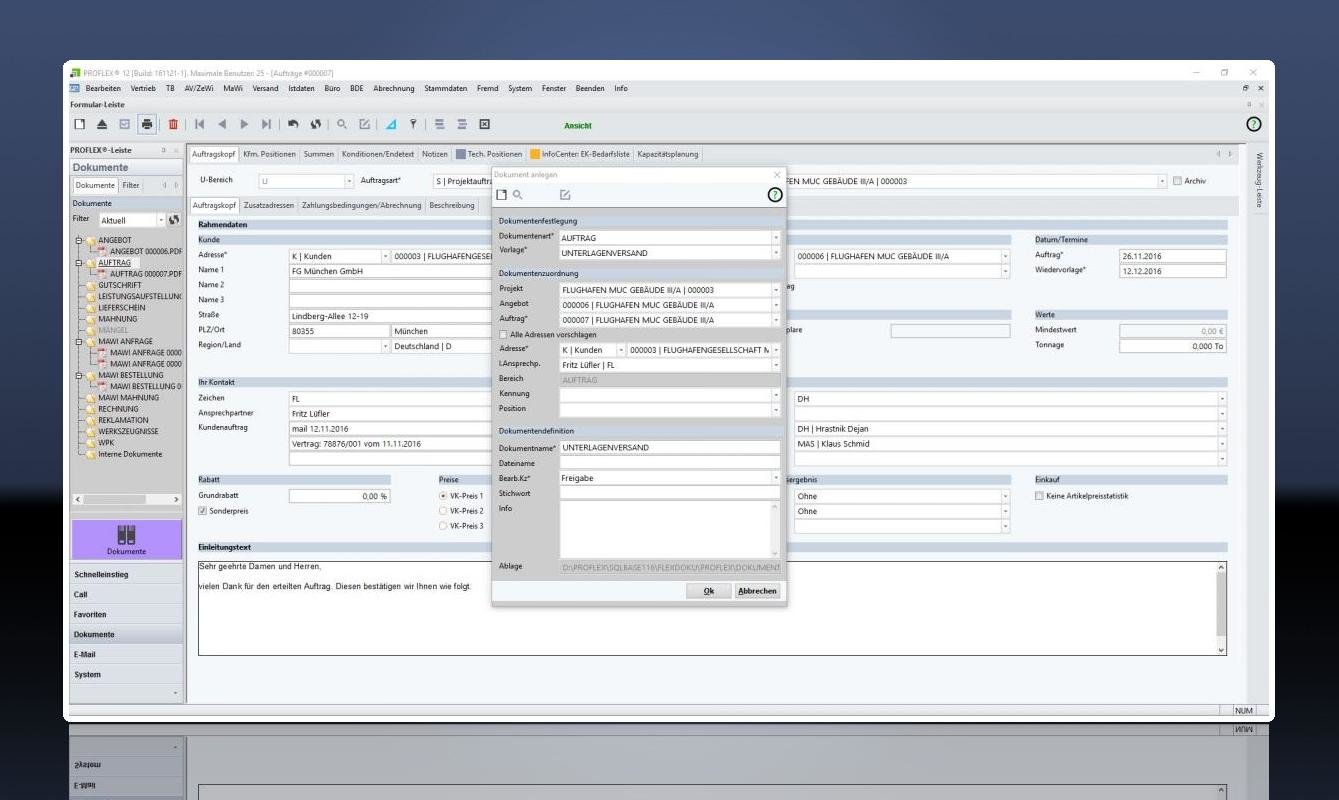Viewport: 1339px width, 800px height.
Task: Open the Stammdaten menu
Action: click(445, 88)
